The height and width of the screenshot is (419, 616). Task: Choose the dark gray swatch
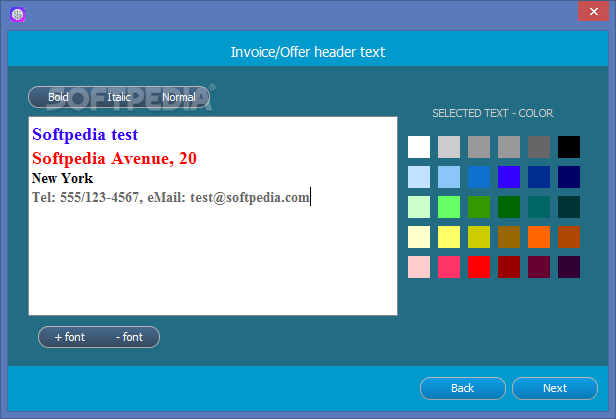click(539, 147)
